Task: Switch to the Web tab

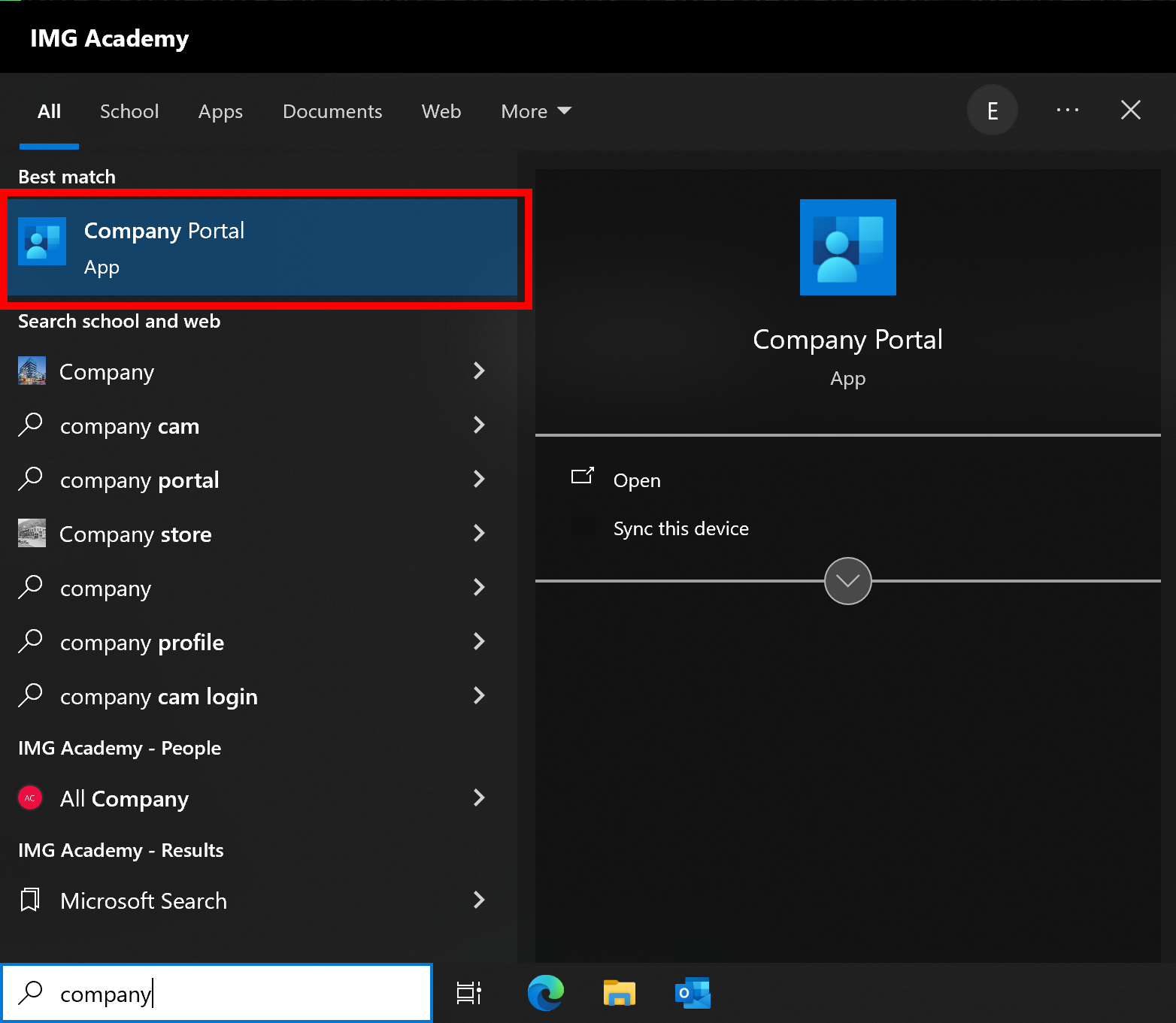Action: coord(441,111)
